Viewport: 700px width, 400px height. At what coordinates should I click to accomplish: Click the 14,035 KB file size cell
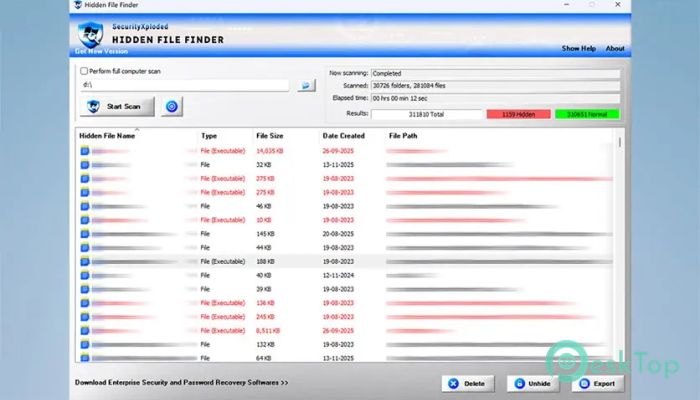tap(270, 151)
